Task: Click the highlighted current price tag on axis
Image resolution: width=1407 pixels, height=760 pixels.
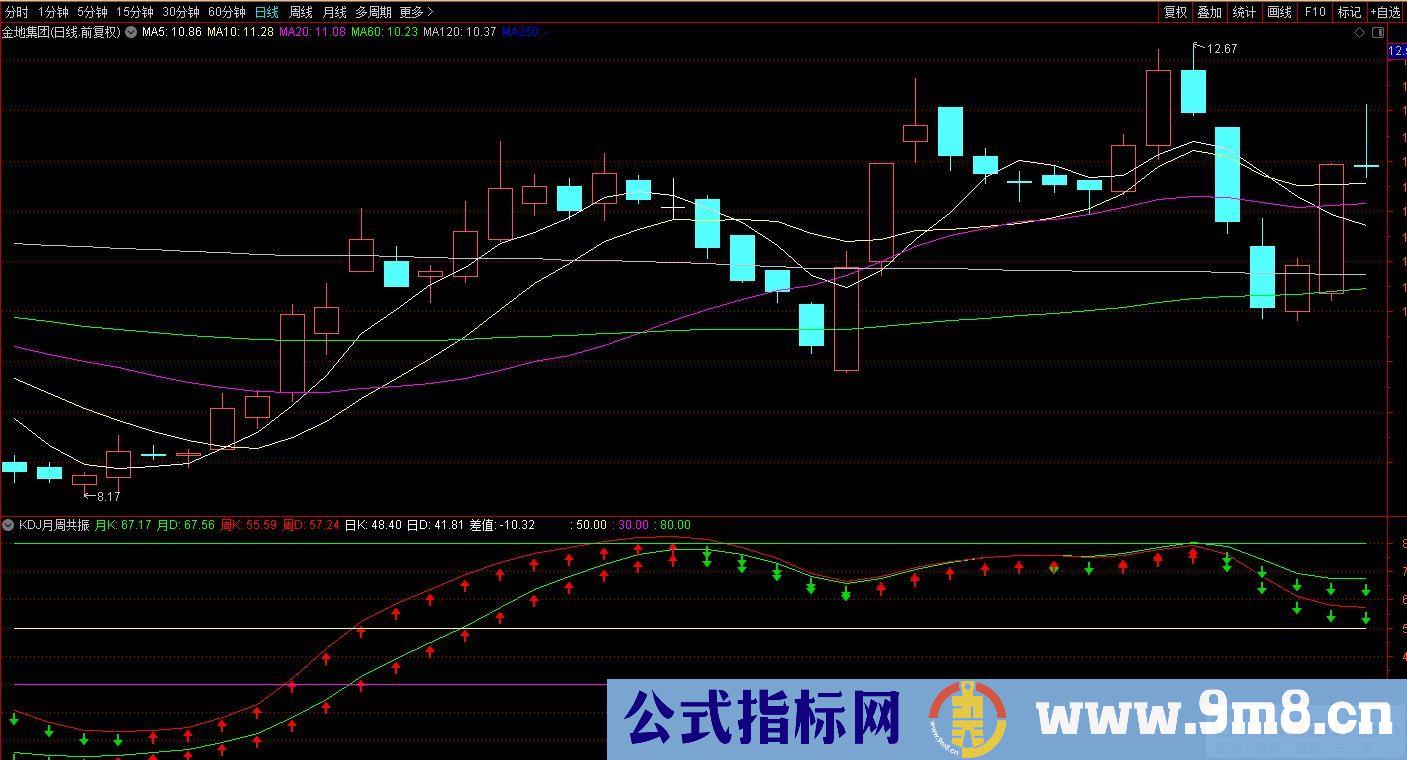Action: (x=1398, y=50)
